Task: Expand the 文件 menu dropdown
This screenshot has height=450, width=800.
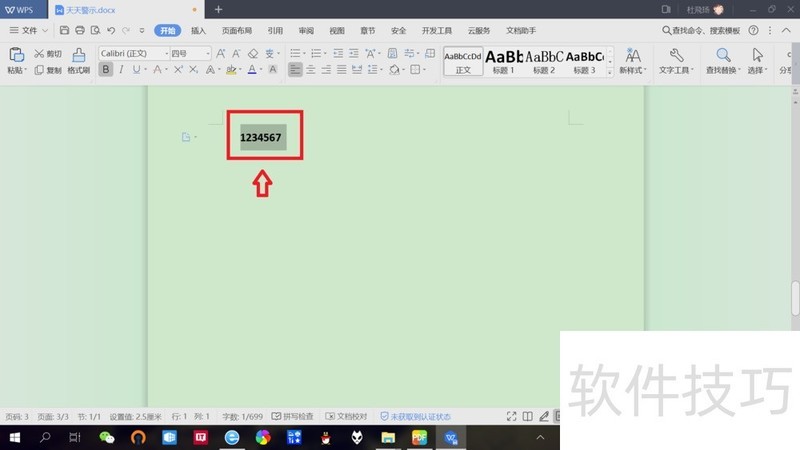Action: (29, 31)
